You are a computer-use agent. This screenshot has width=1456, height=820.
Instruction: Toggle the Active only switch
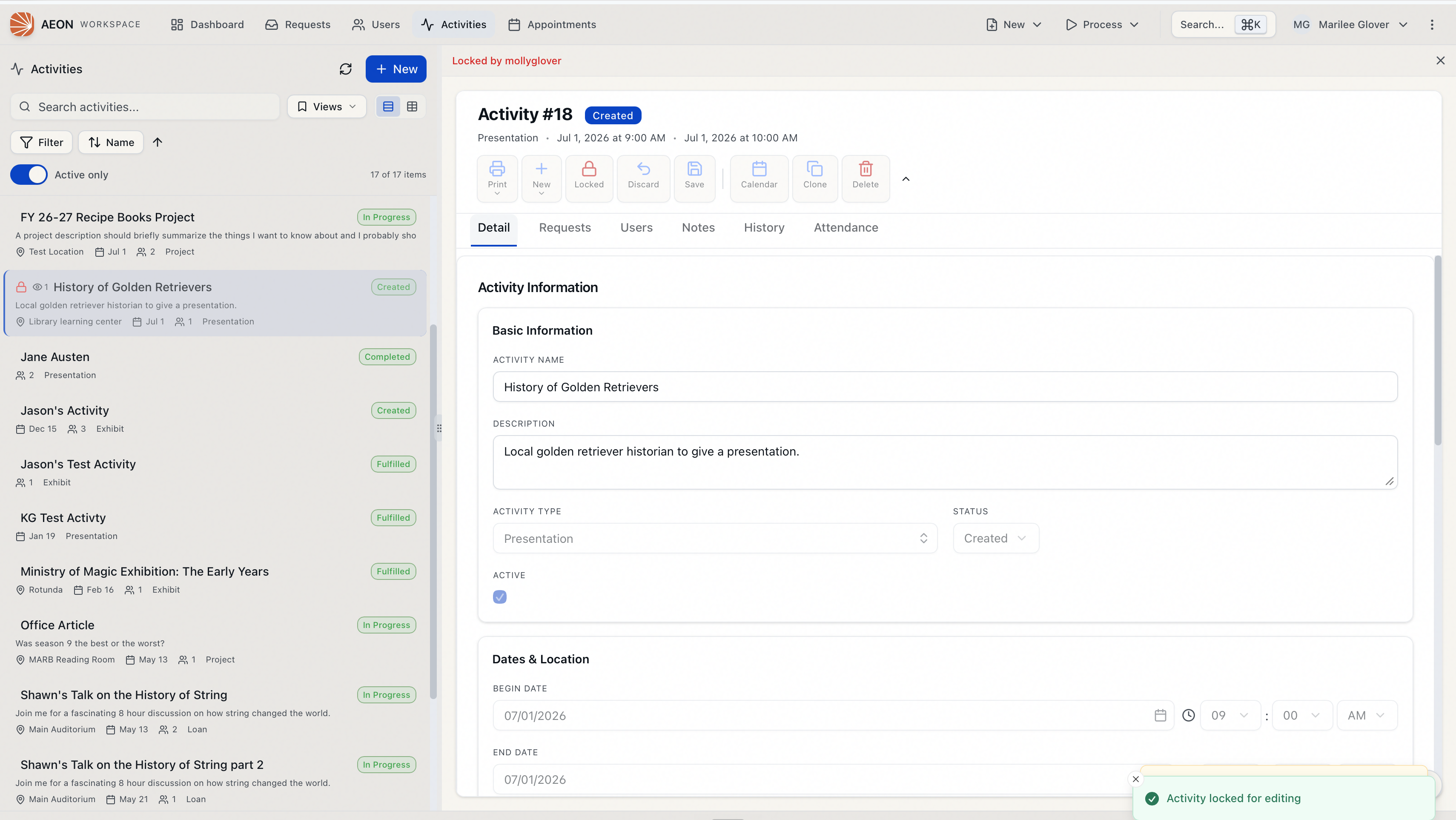[x=29, y=175]
